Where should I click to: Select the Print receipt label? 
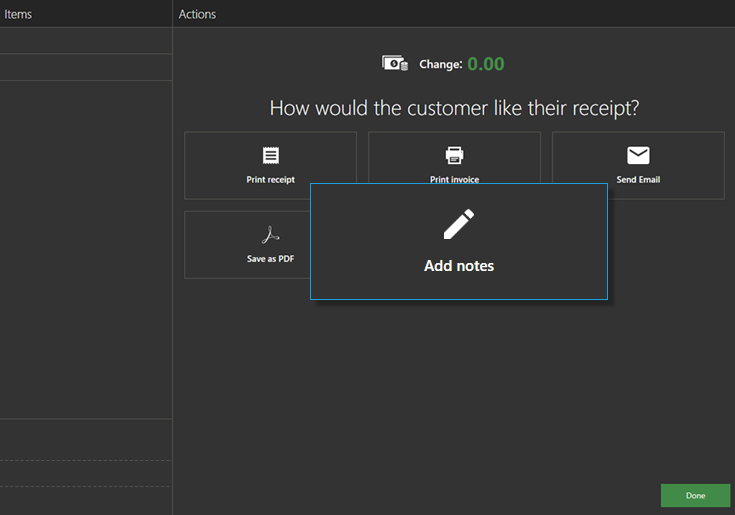[270, 179]
